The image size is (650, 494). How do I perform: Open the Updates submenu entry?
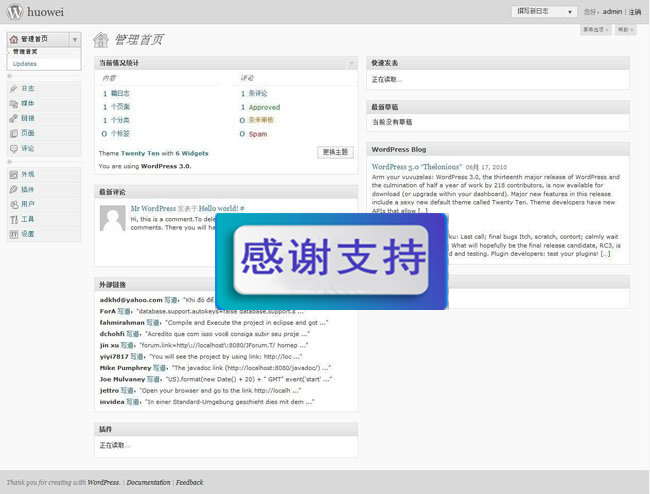pos(24,64)
